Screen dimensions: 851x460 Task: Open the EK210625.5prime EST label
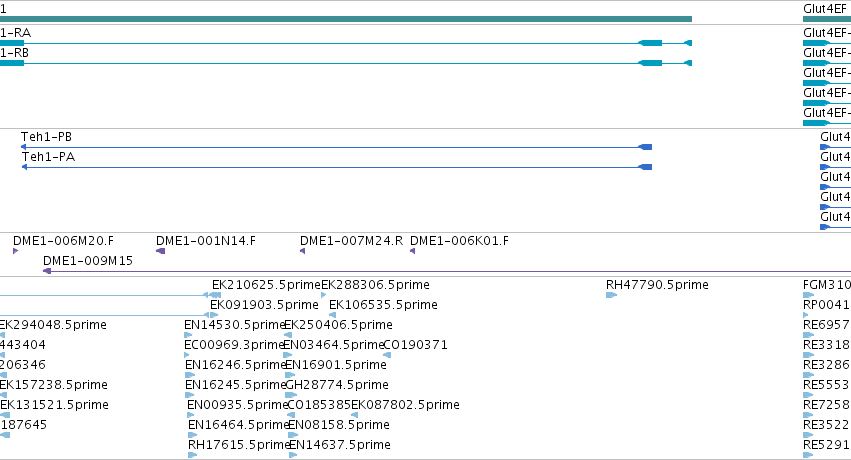pos(266,285)
